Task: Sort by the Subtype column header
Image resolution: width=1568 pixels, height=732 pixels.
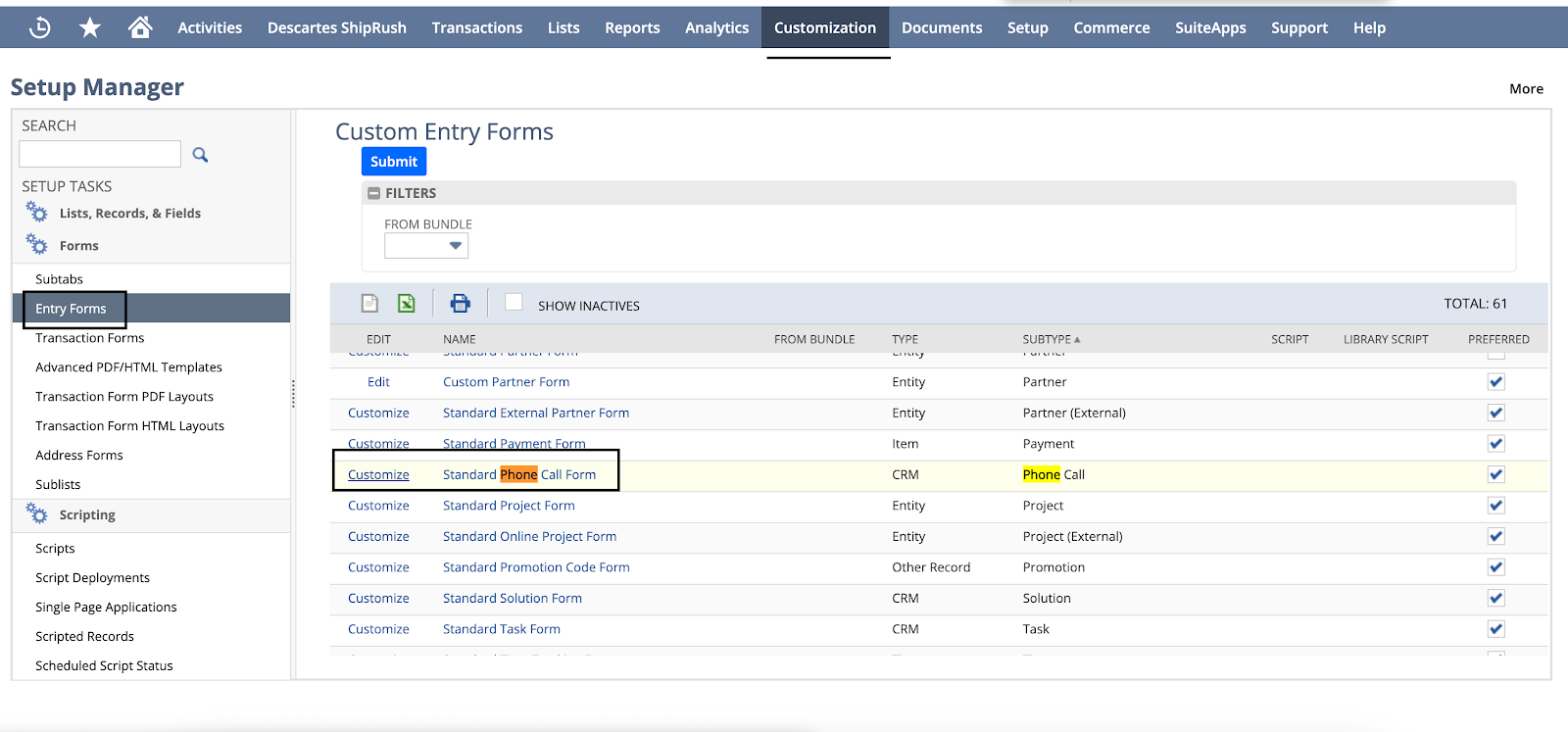Action: [1052, 339]
